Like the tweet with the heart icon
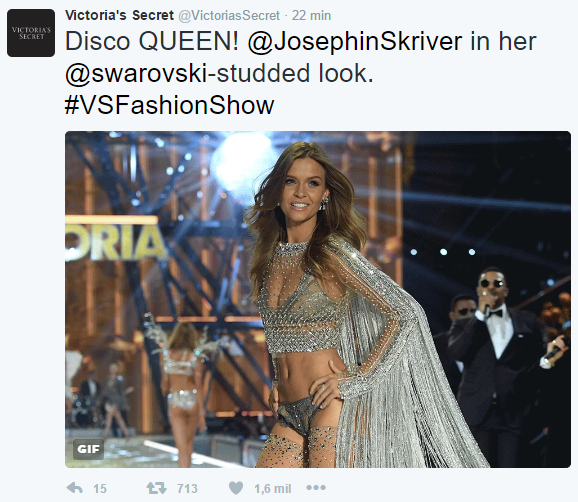Viewport: 578px width, 502px height. coord(236,488)
